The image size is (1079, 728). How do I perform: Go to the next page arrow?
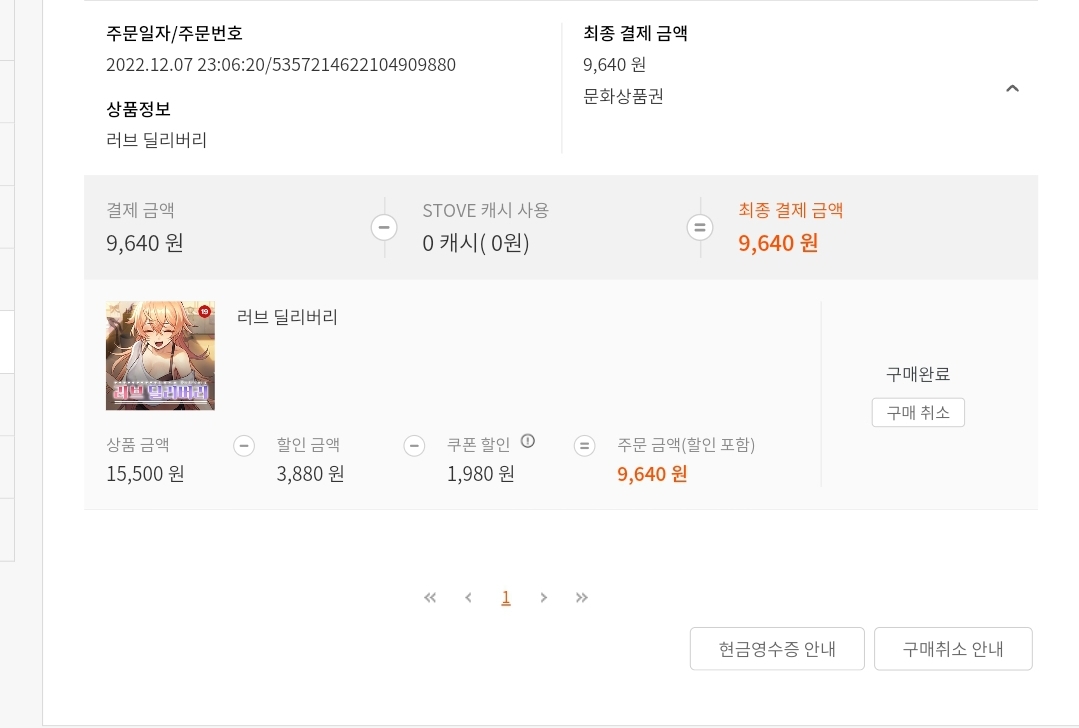click(544, 598)
